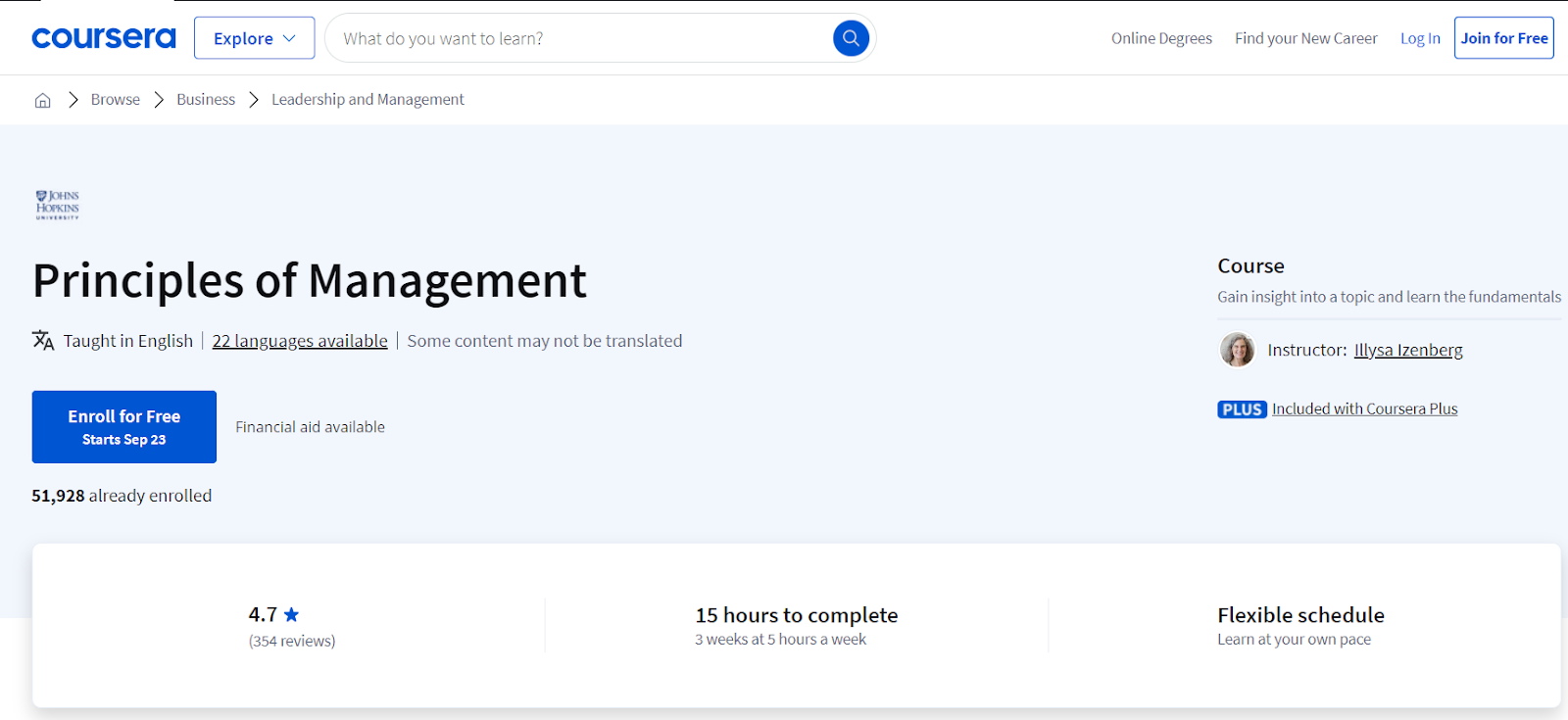Click the instructor profile photo
The image size is (1568, 720).
pos(1237,350)
